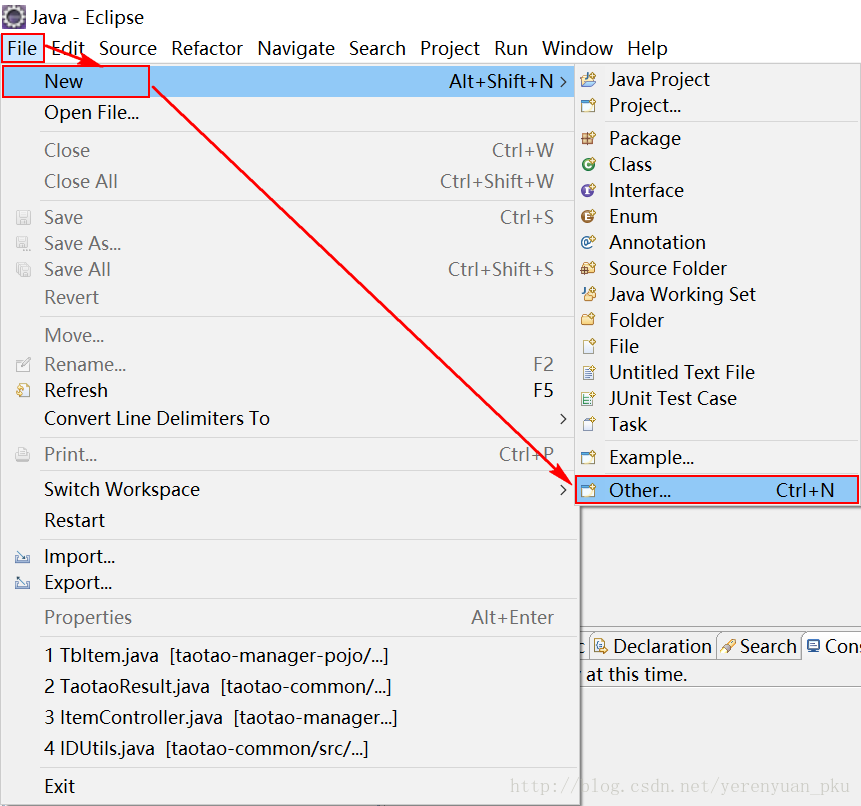This screenshot has width=861, height=806.
Task: Select Refresh in the File menu
Action: 288,390
